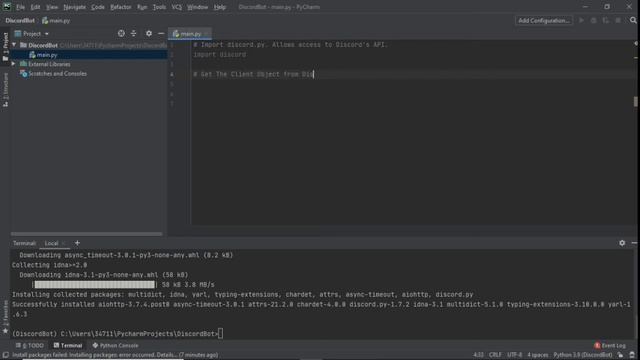640x360 pixels.
Task: Click the tool window quick-access icon in status bar
Action: coord(6,355)
